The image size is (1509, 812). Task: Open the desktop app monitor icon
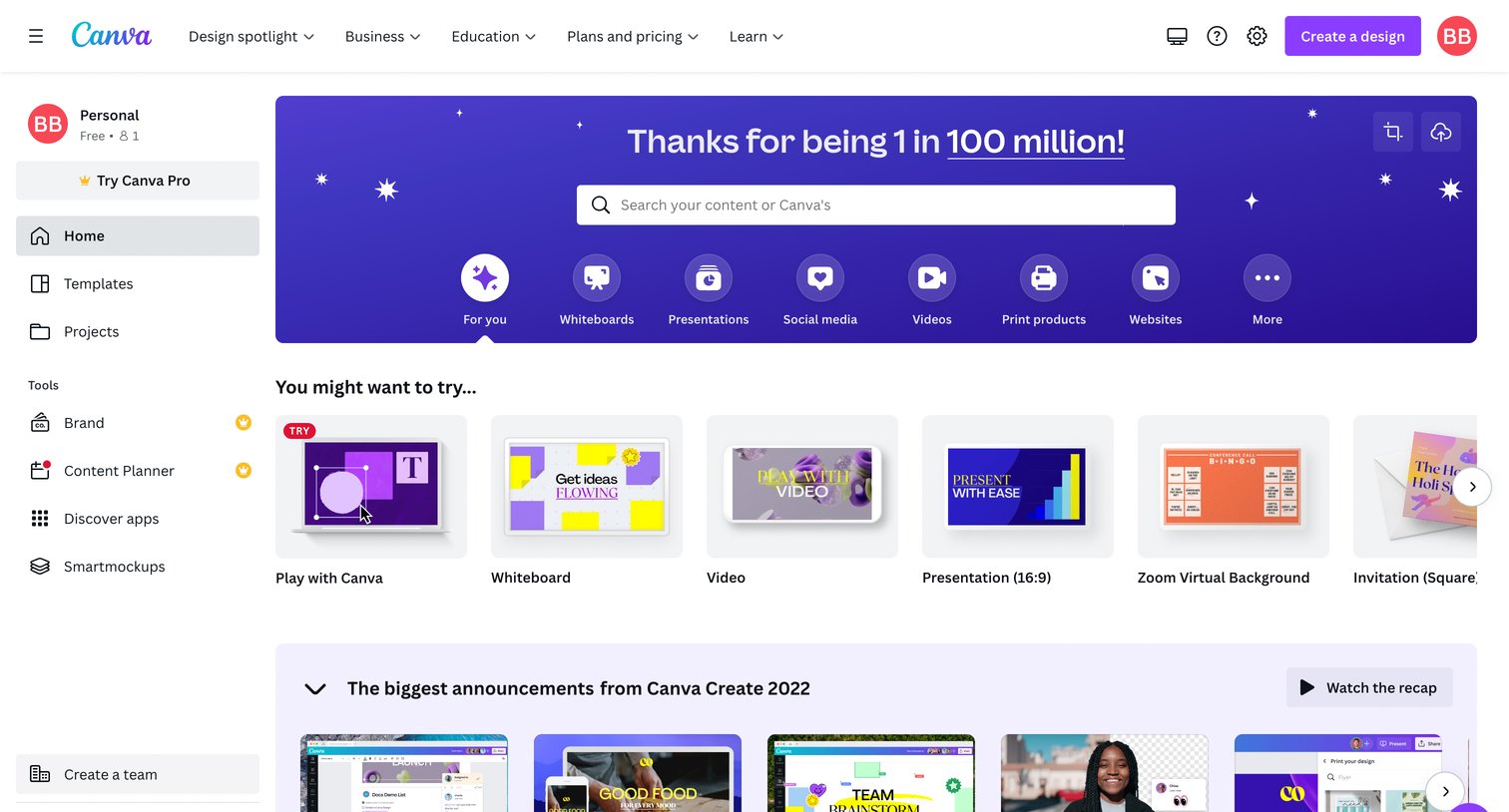(1177, 36)
